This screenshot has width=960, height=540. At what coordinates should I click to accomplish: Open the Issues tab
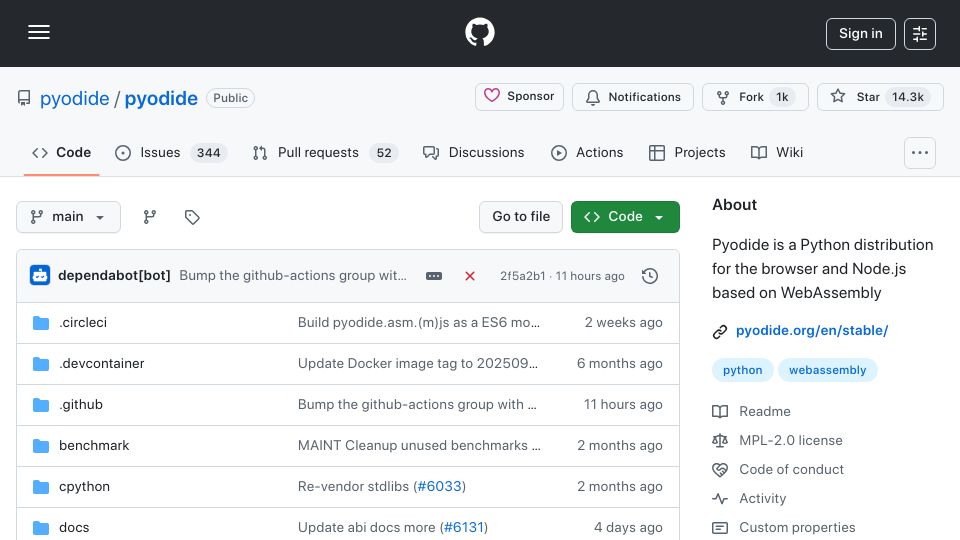tap(171, 152)
